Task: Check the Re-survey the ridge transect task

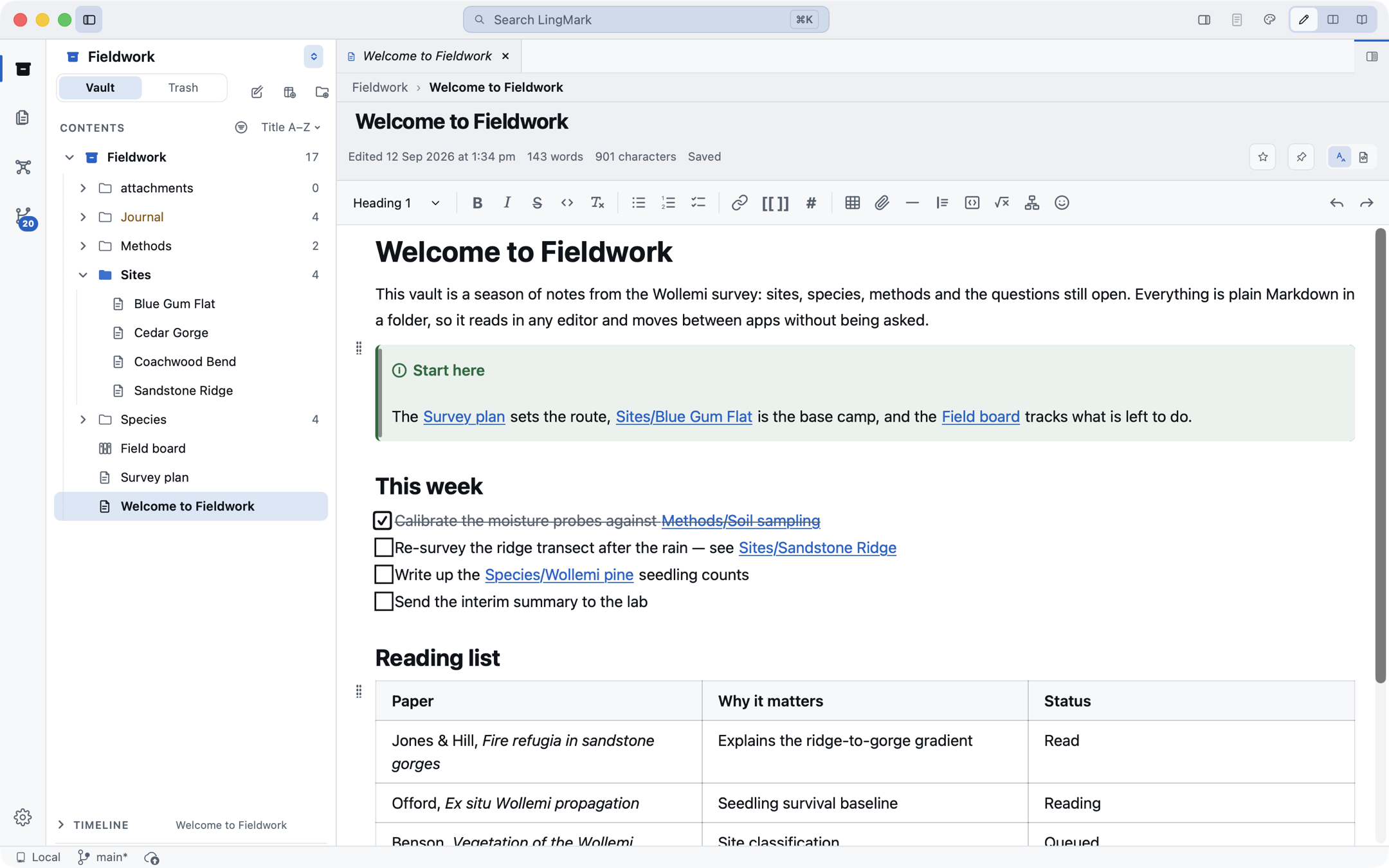Action: [x=384, y=547]
